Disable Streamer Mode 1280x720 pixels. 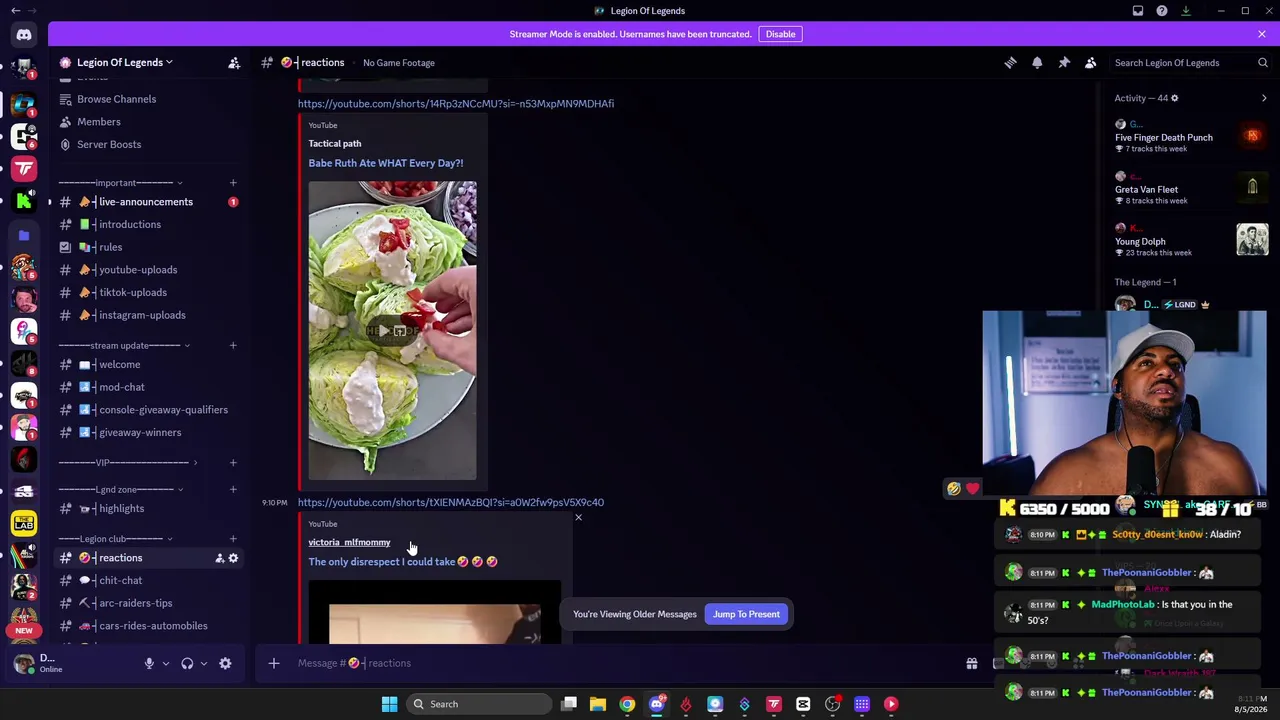[x=780, y=34]
